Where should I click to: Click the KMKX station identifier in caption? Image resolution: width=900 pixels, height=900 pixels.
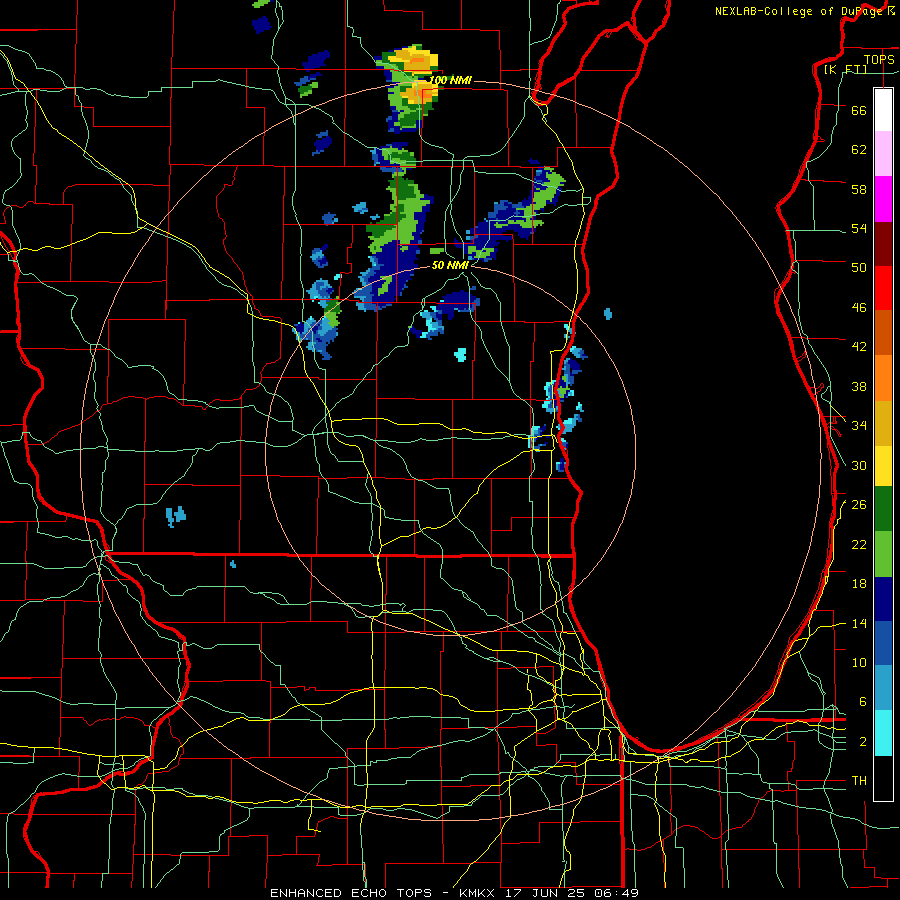coord(479,893)
